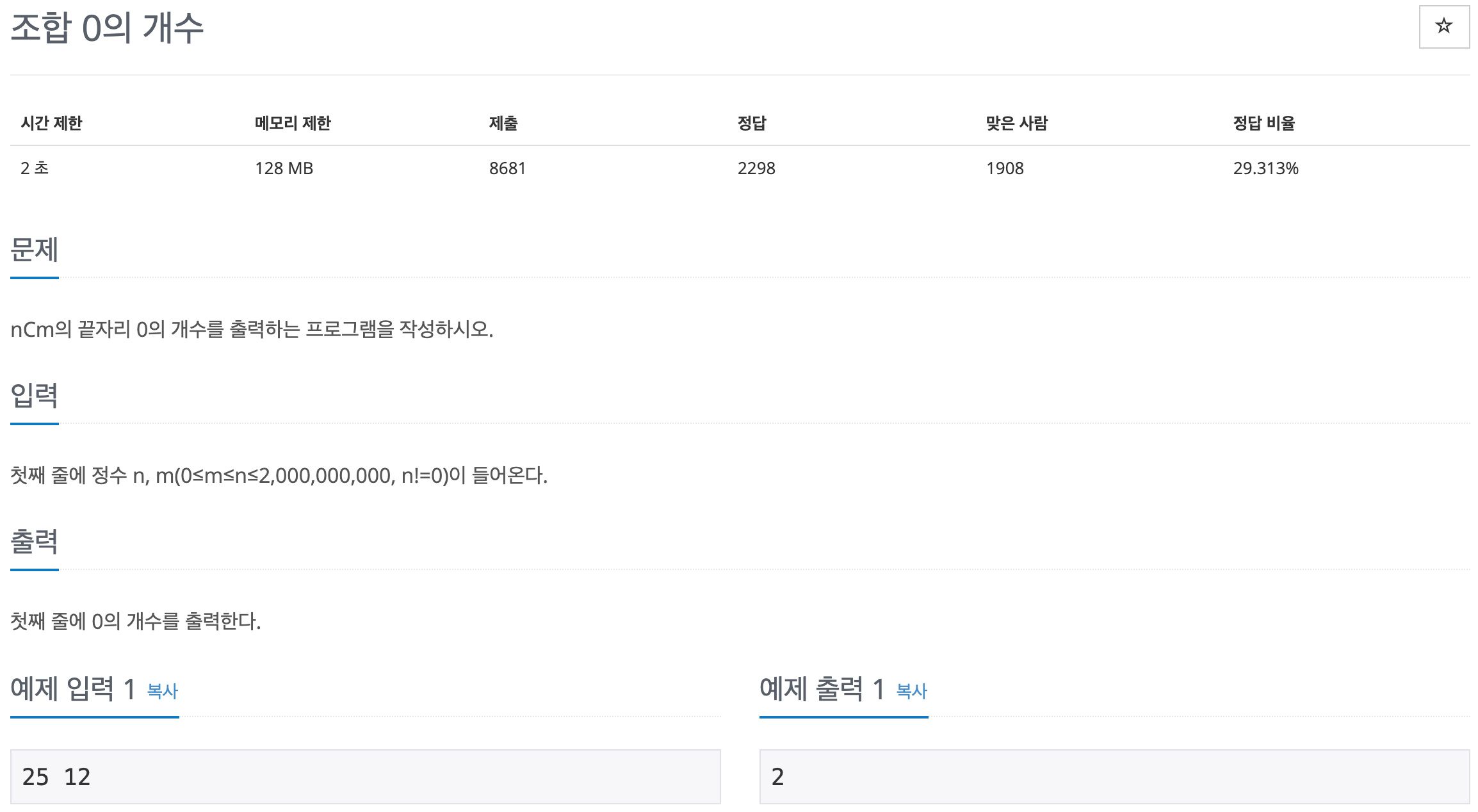Click the solvers count 1908
This screenshot has height=812, width=1478.
pyautogui.click(x=1005, y=168)
